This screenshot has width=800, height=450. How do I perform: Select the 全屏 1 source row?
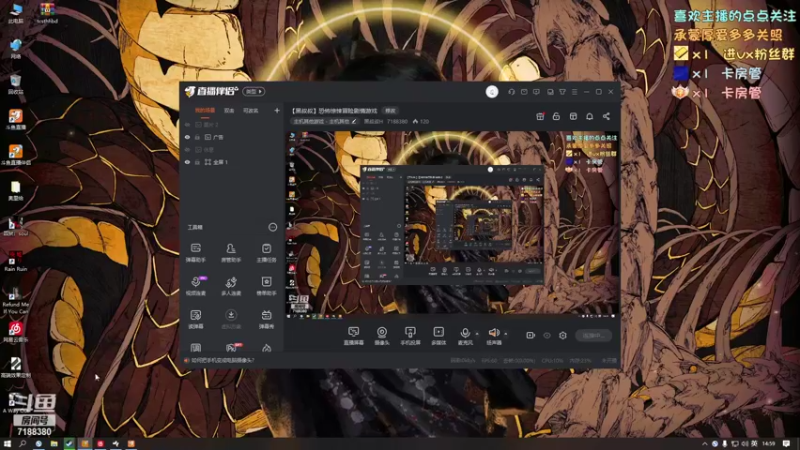click(x=232, y=162)
